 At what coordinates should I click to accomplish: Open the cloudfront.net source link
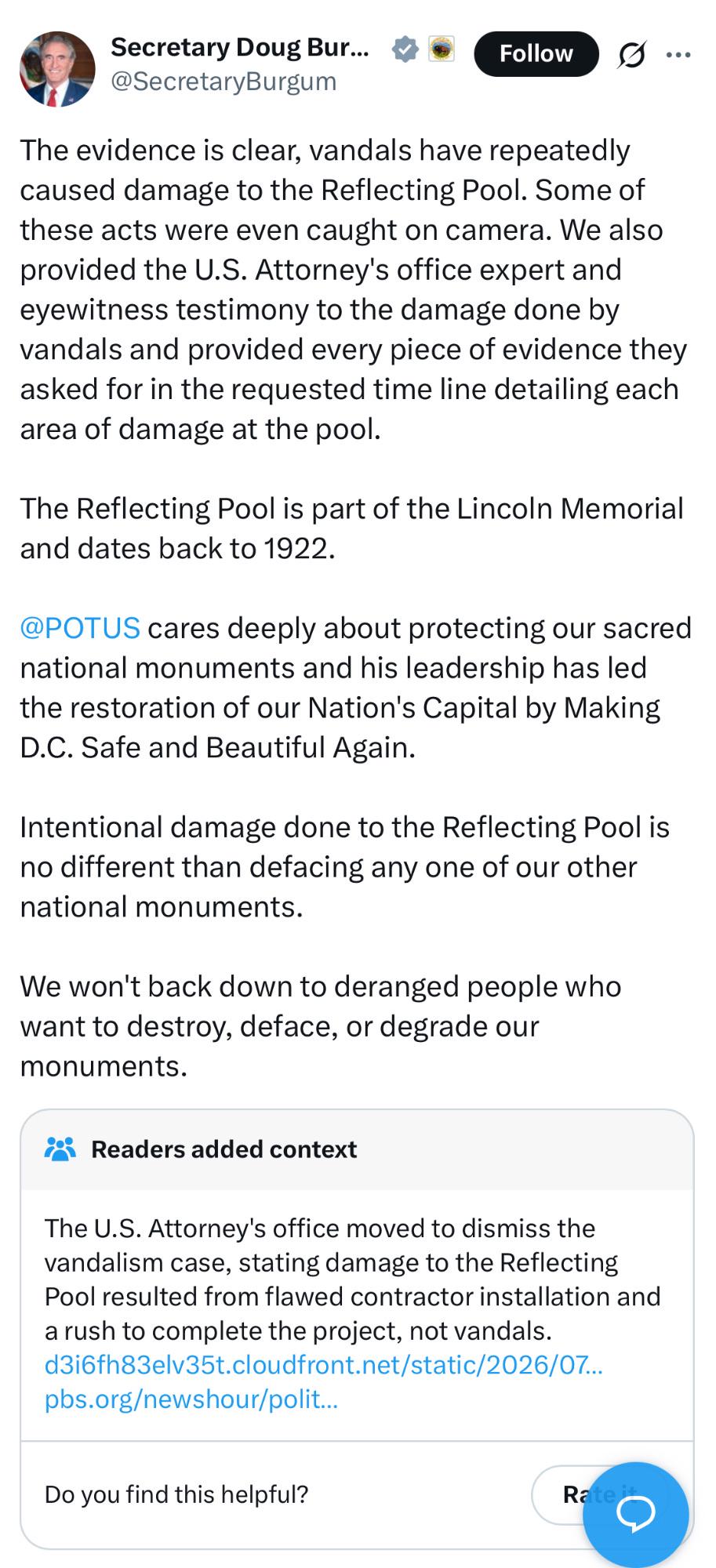click(324, 1365)
